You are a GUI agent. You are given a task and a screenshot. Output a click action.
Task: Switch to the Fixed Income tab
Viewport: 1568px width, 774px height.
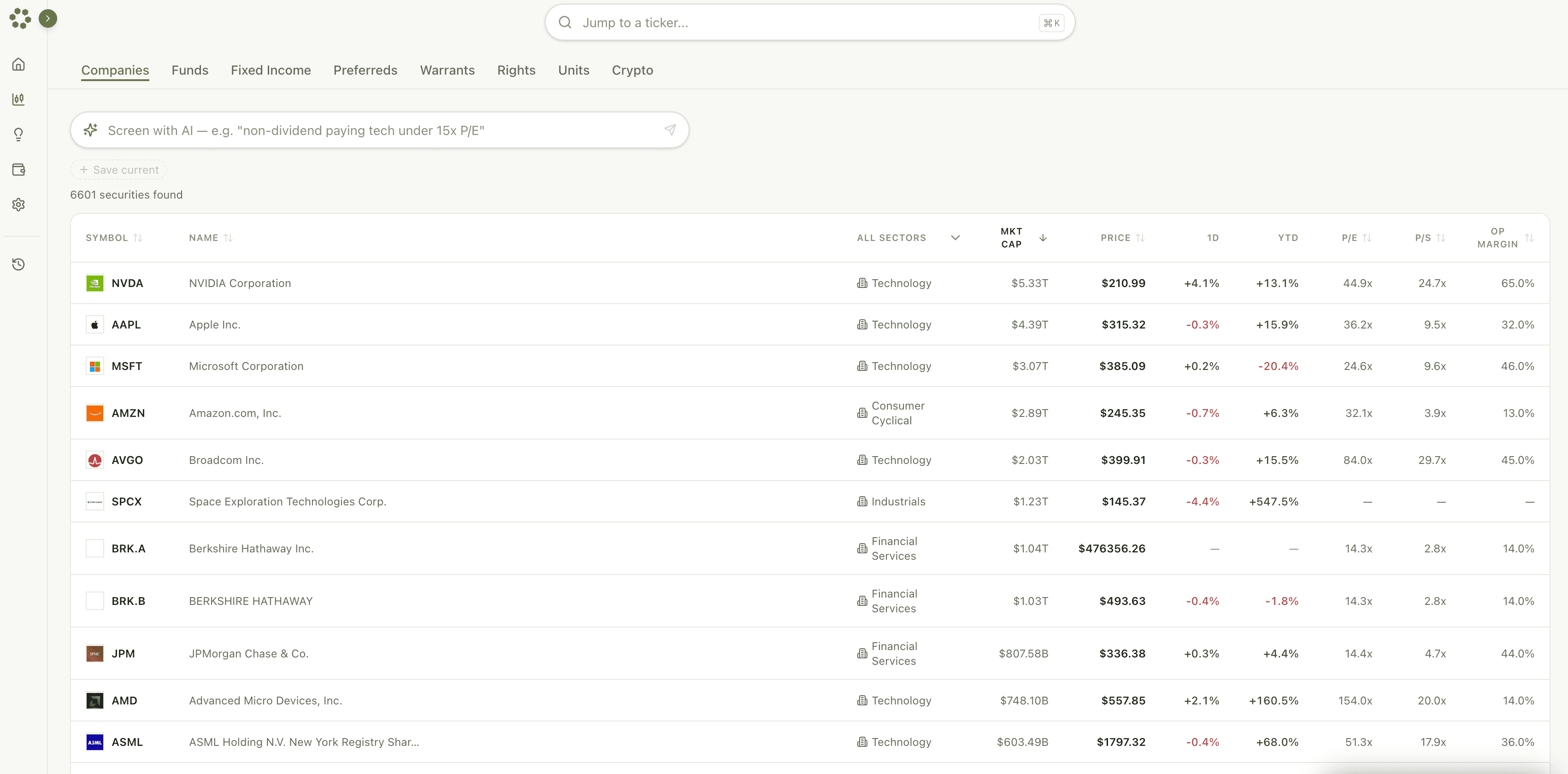271,70
